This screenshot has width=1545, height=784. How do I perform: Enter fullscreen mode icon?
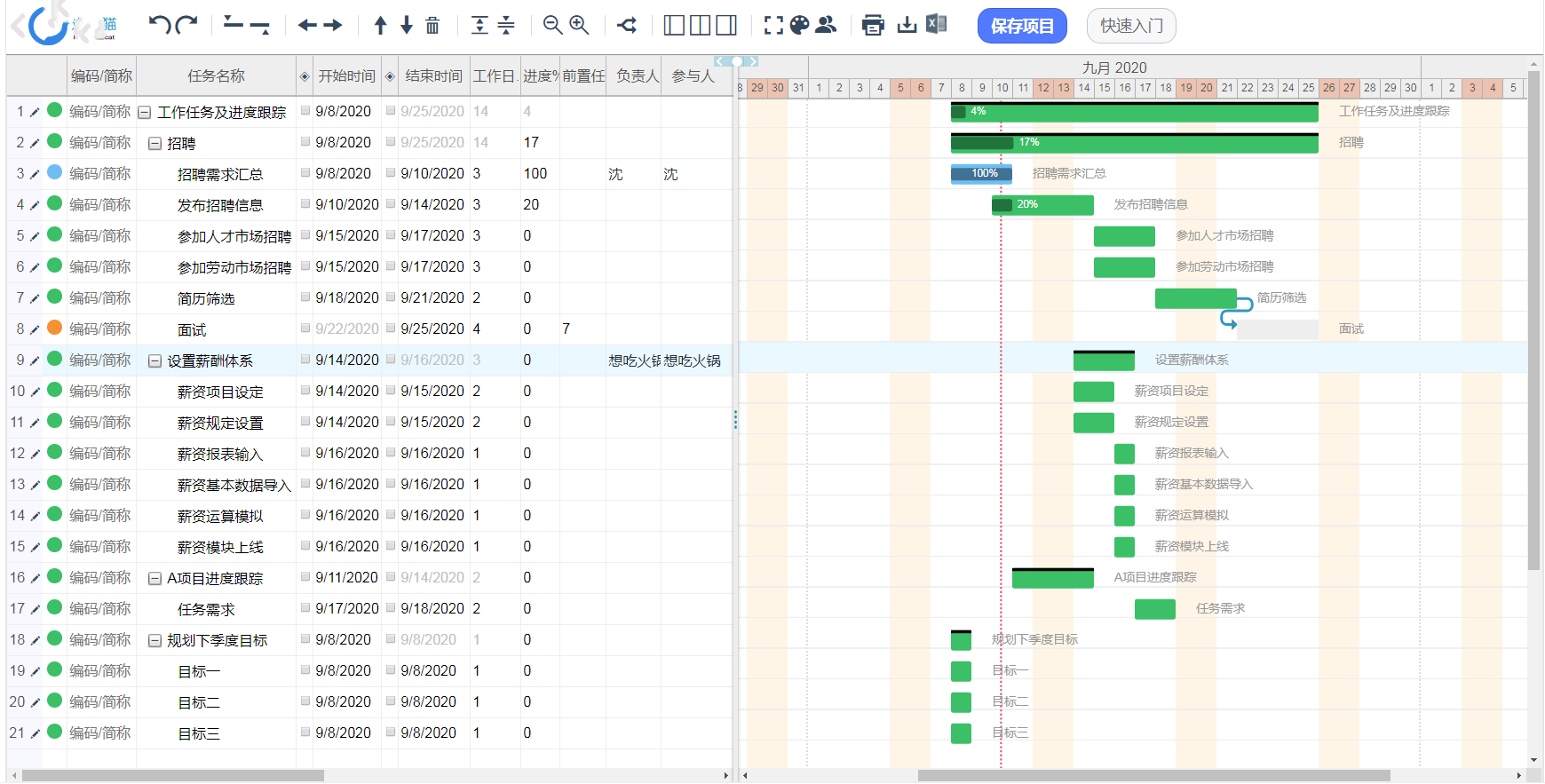point(773,25)
